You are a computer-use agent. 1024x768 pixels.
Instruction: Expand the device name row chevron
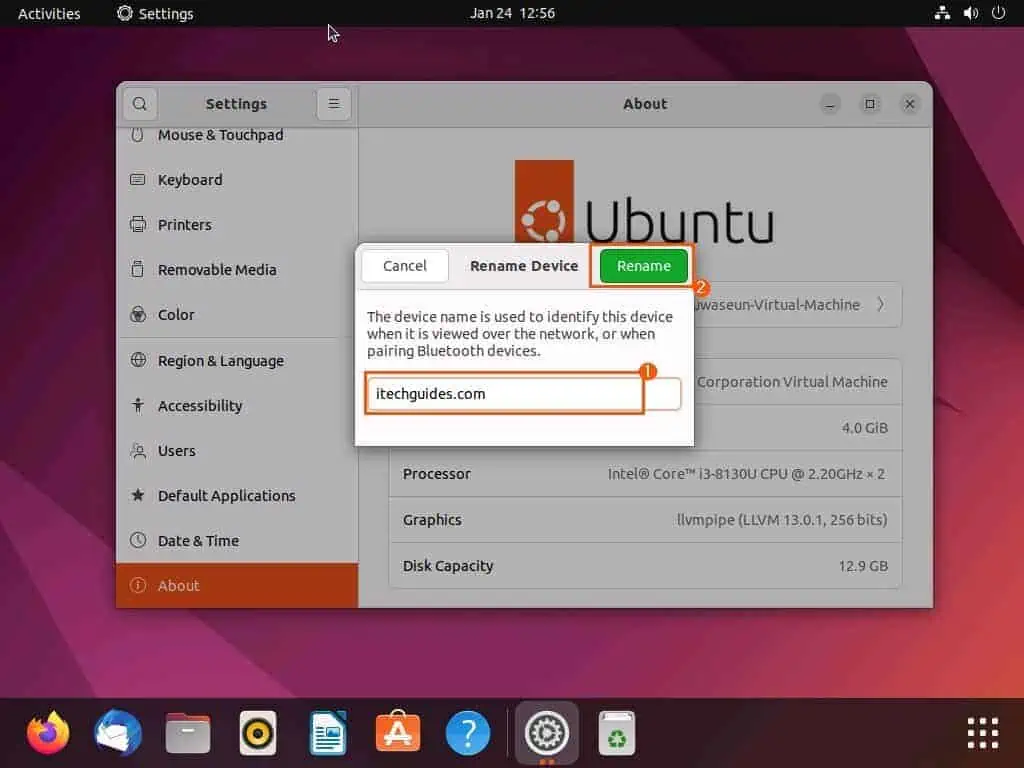[880, 305]
